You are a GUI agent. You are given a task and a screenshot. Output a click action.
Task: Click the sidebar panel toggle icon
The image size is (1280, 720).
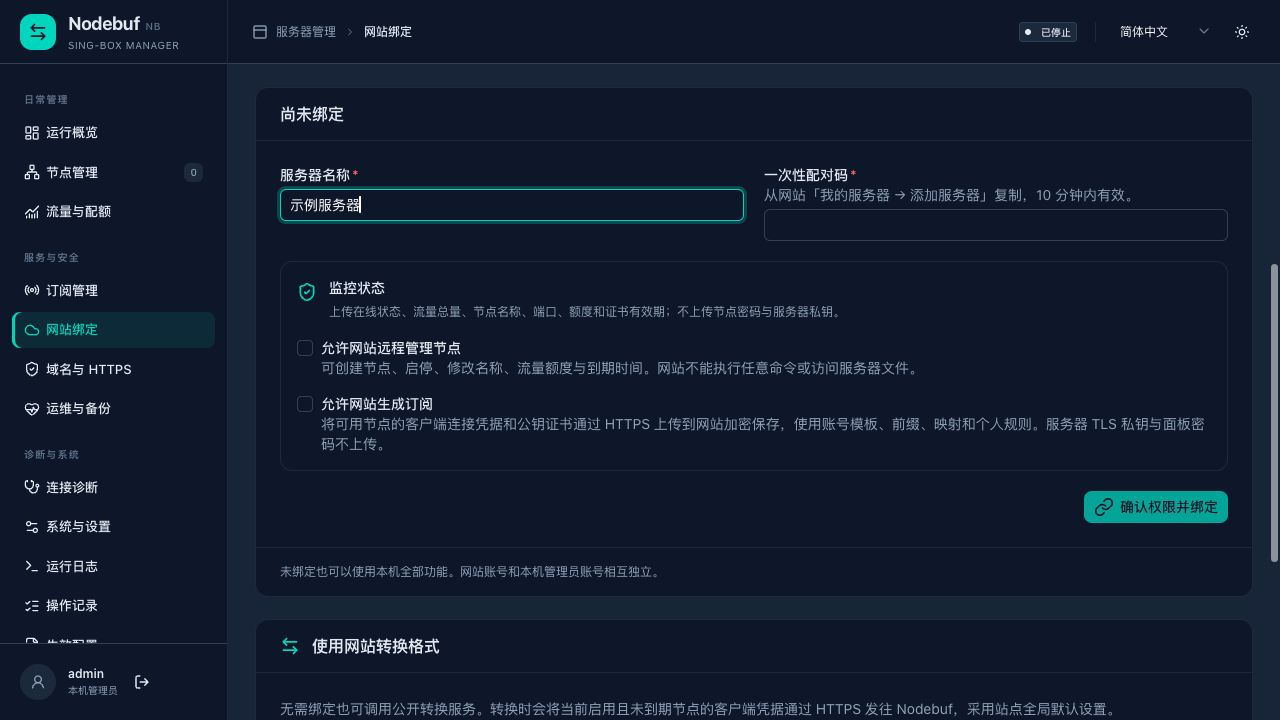260,32
